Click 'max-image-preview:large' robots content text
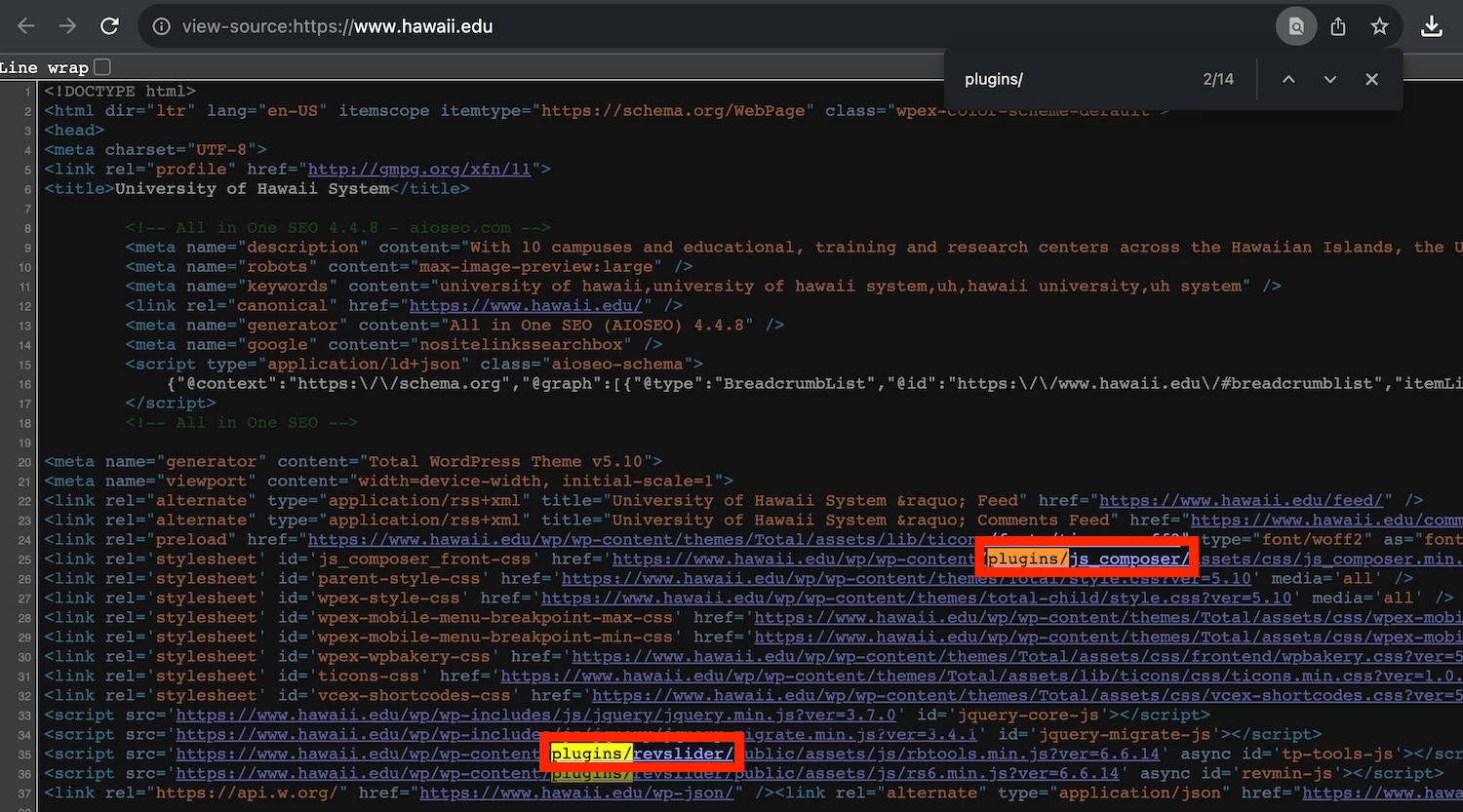 click(535, 266)
